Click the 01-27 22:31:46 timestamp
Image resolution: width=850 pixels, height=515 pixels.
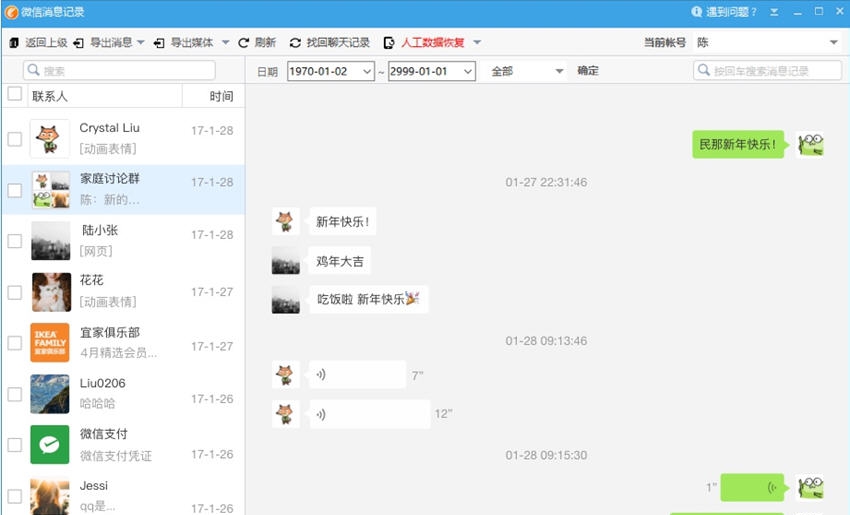tap(546, 182)
